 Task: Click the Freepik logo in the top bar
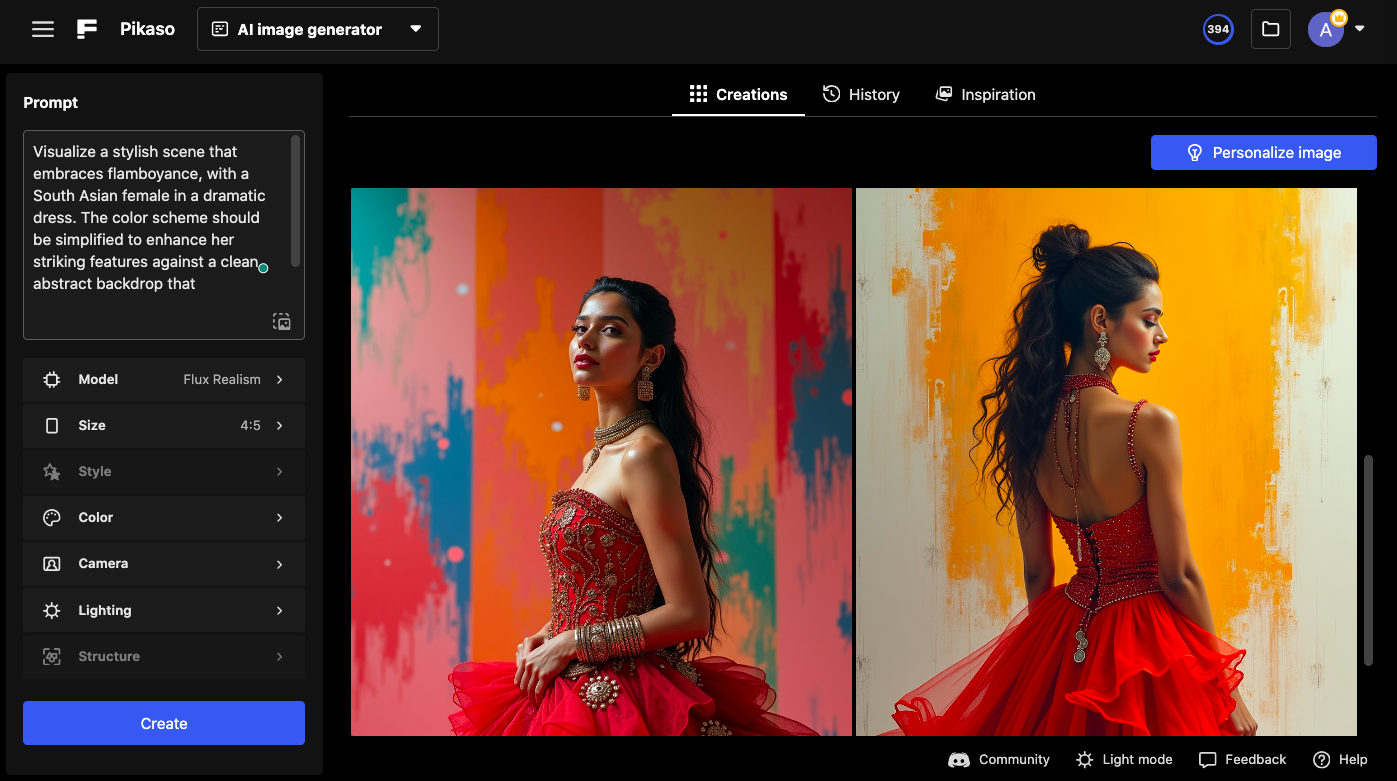(x=86, y=29)
